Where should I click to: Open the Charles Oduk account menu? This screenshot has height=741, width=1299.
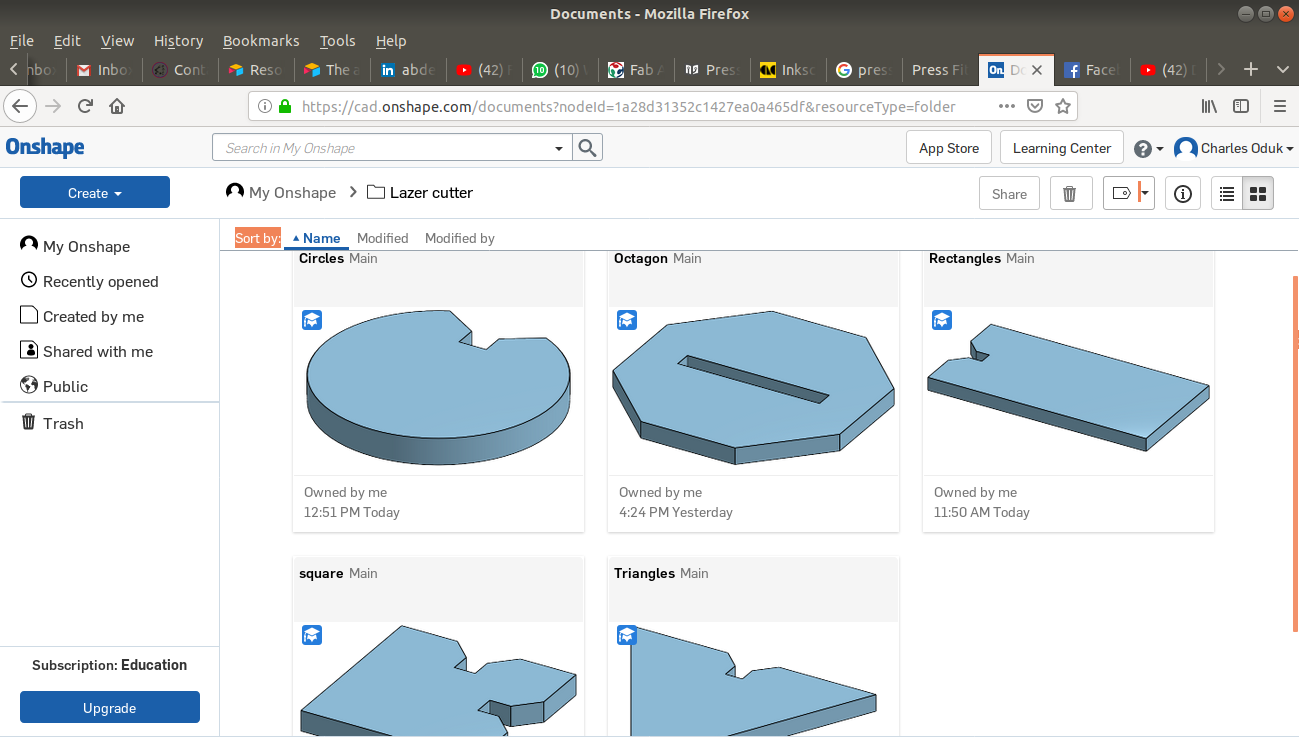[x=1234, y=148]
